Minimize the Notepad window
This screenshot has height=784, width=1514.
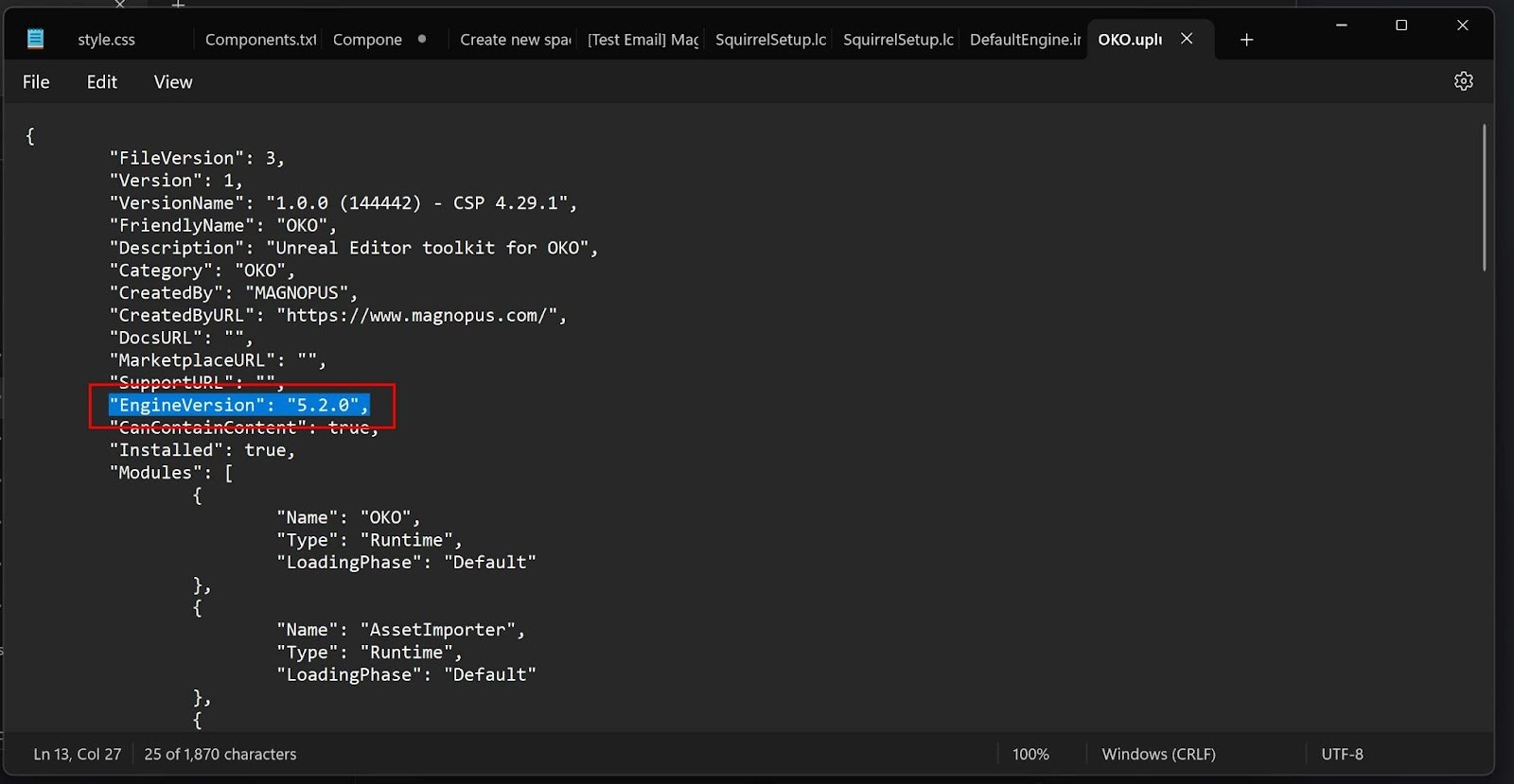1341,26
